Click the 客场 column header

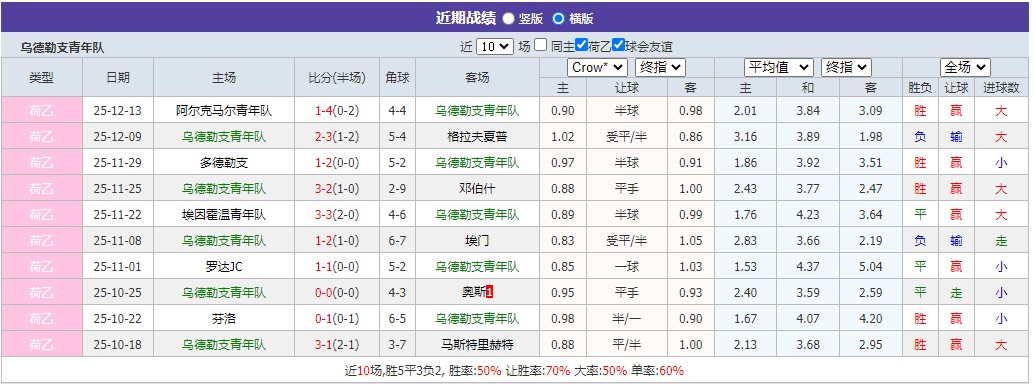tap(477, 77)
